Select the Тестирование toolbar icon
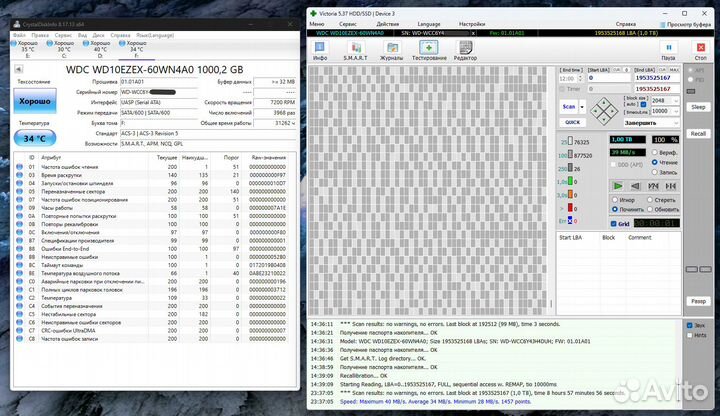Viewport: 720px width, 416px height. (430, 53)
